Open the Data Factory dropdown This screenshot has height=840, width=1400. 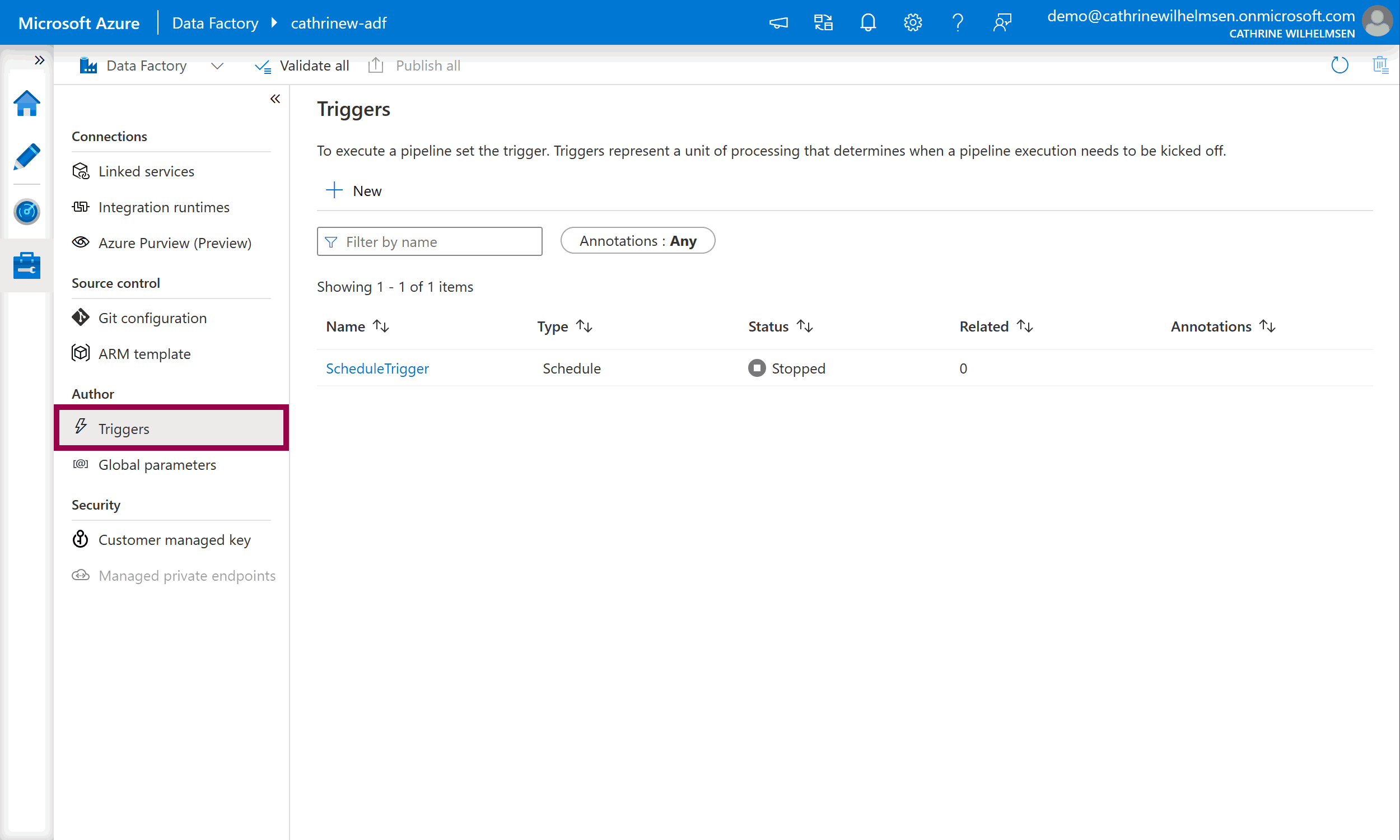click(217, 66)
